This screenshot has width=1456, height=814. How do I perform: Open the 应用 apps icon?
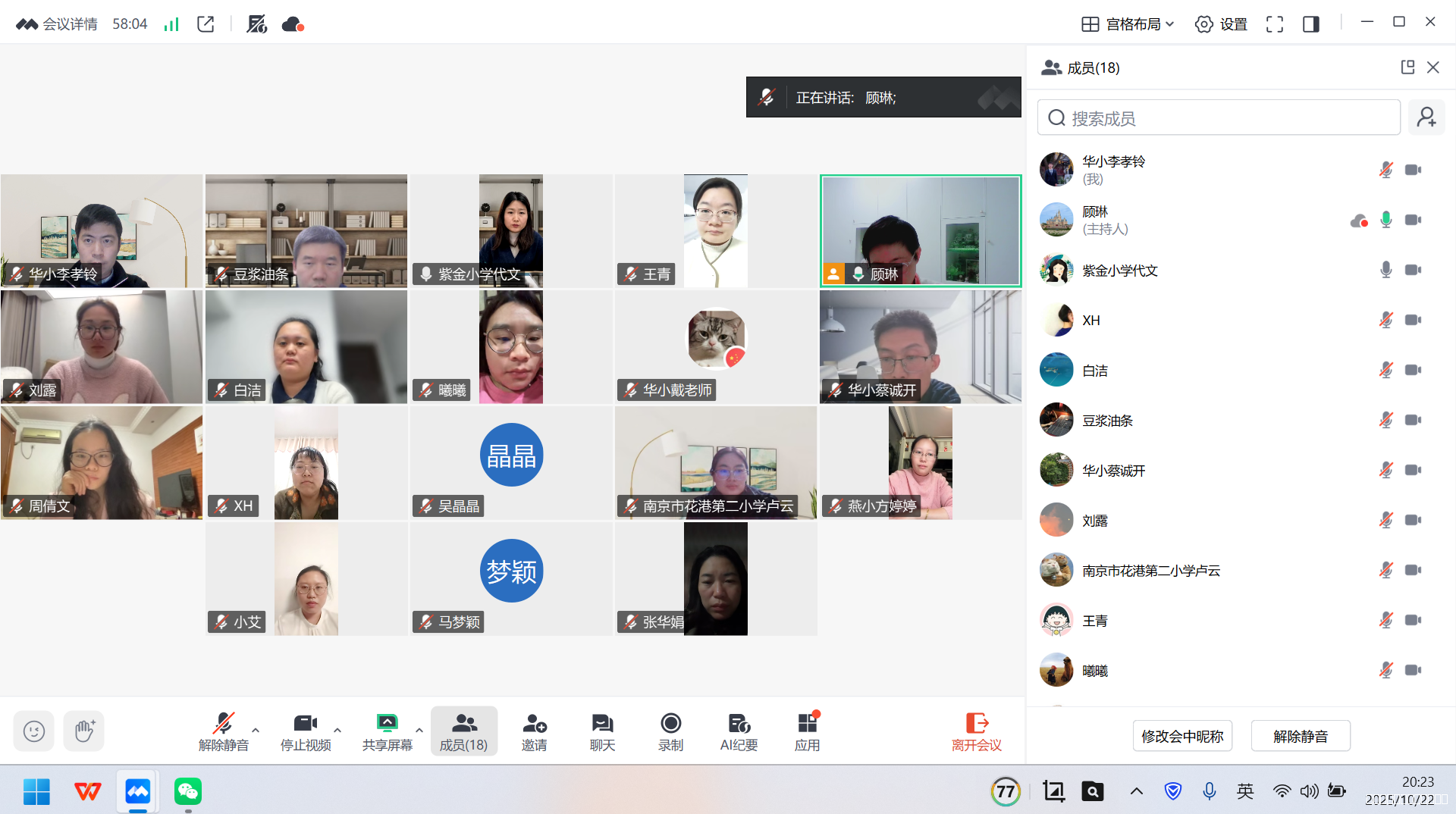pos(807,732)
